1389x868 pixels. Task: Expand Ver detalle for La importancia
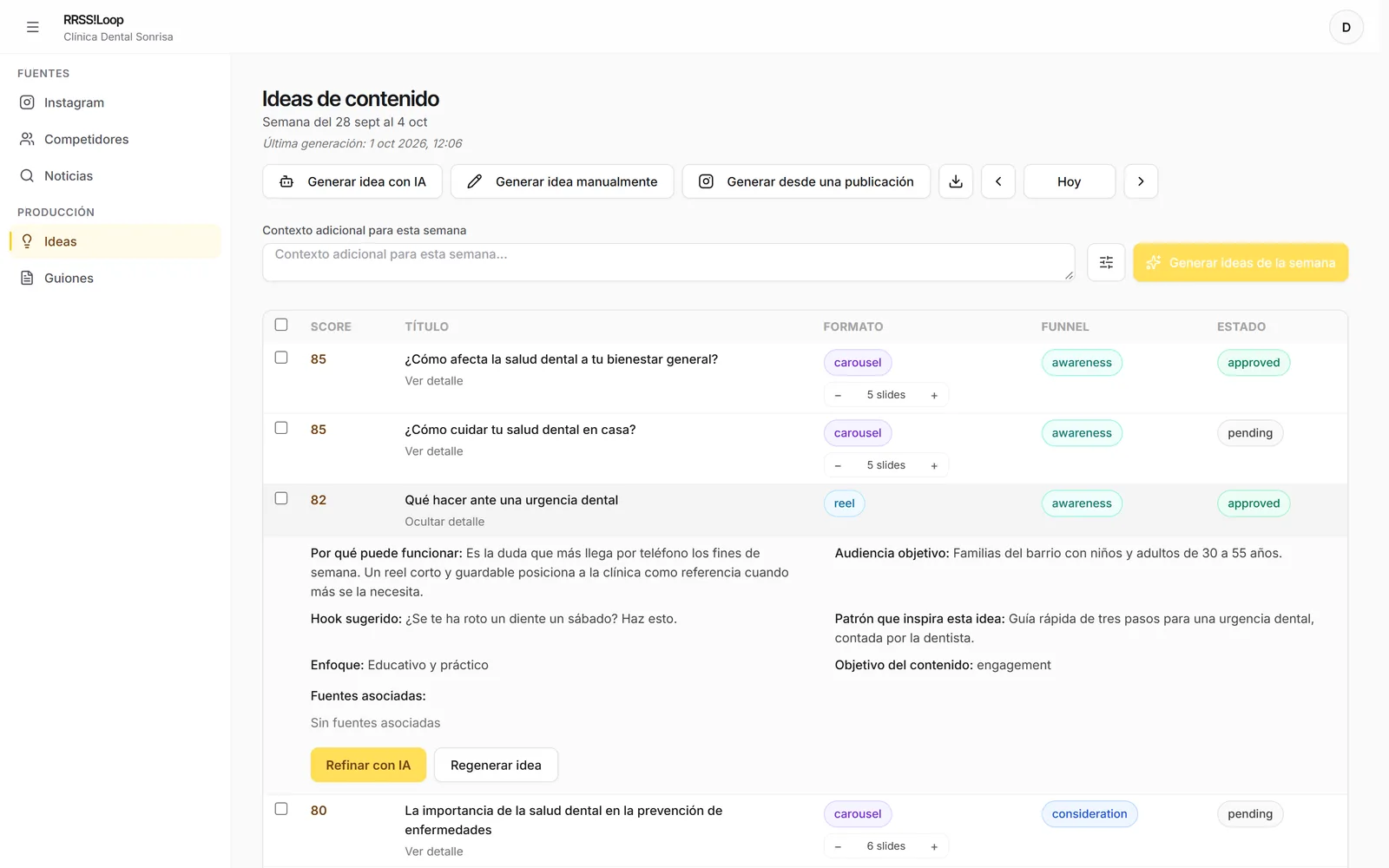434,852
